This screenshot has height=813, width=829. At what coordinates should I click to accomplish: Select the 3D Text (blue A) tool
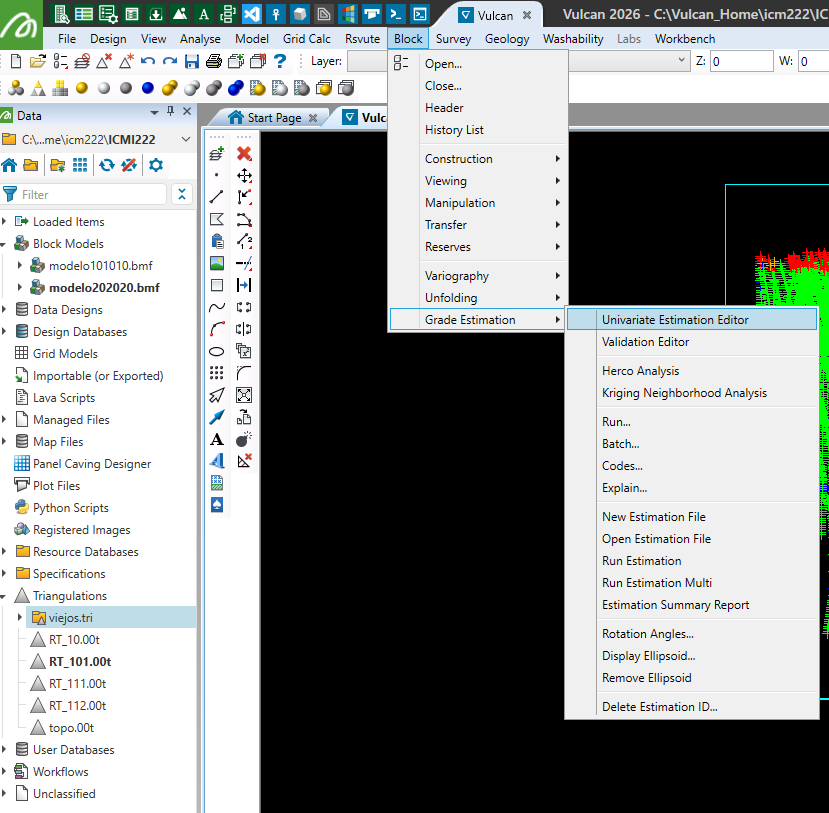pos(217,461)
